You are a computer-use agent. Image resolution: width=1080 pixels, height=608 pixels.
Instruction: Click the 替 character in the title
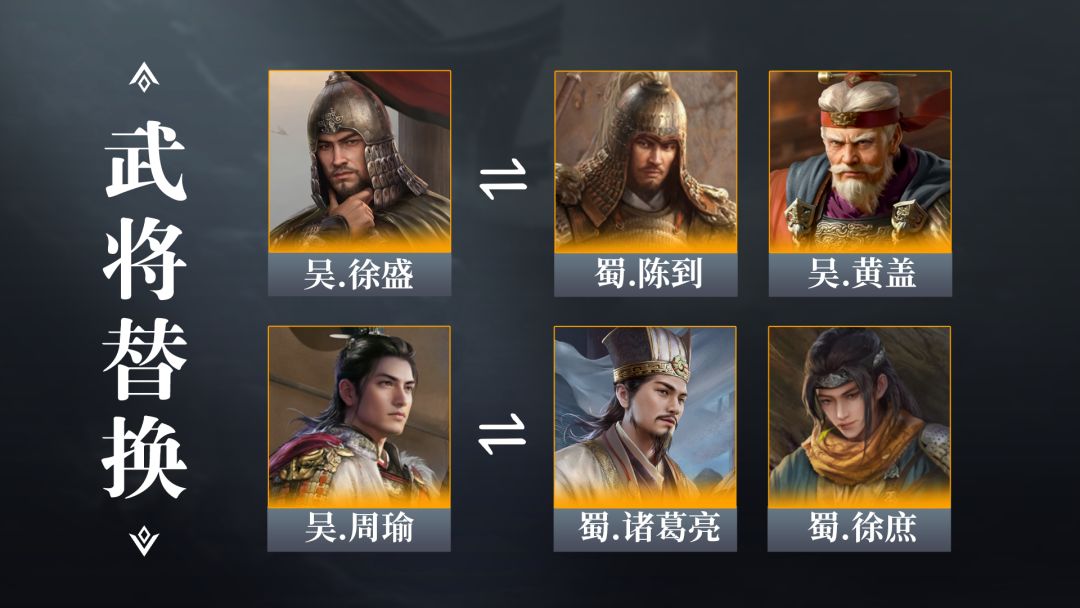click(x=145, y=359)
